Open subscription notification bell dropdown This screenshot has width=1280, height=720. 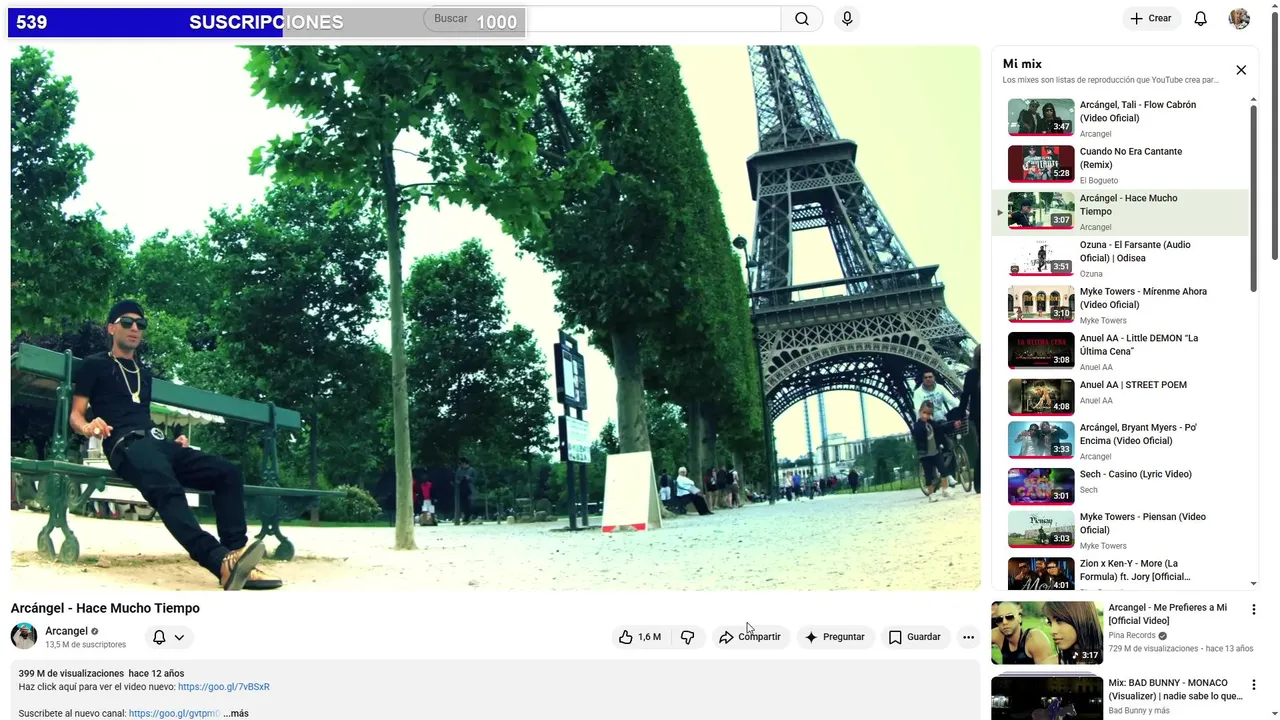(x=168, y=637)
